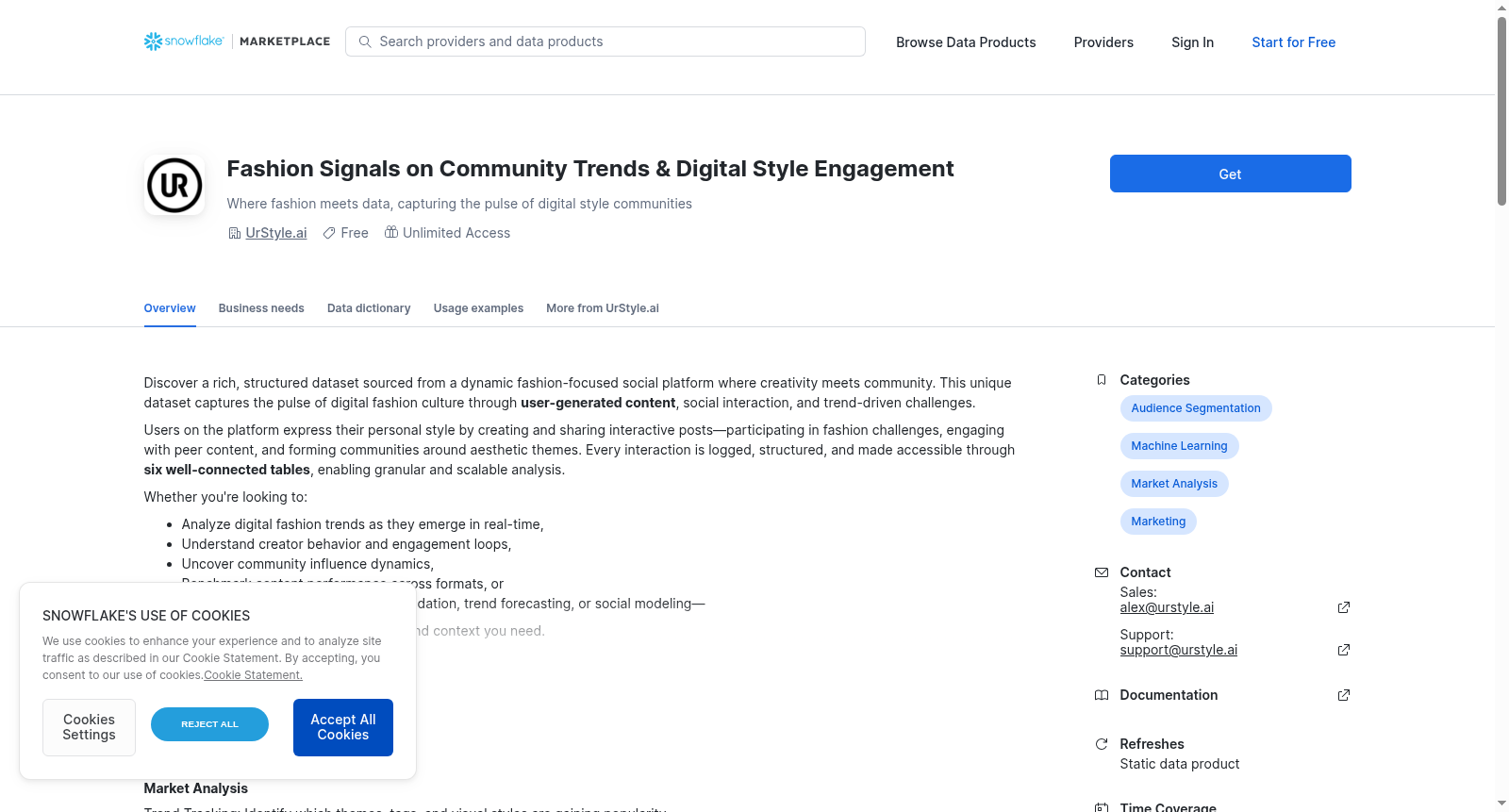Switch to the Business needs tab
1509x812 pixels.
(x=261, y=308)
